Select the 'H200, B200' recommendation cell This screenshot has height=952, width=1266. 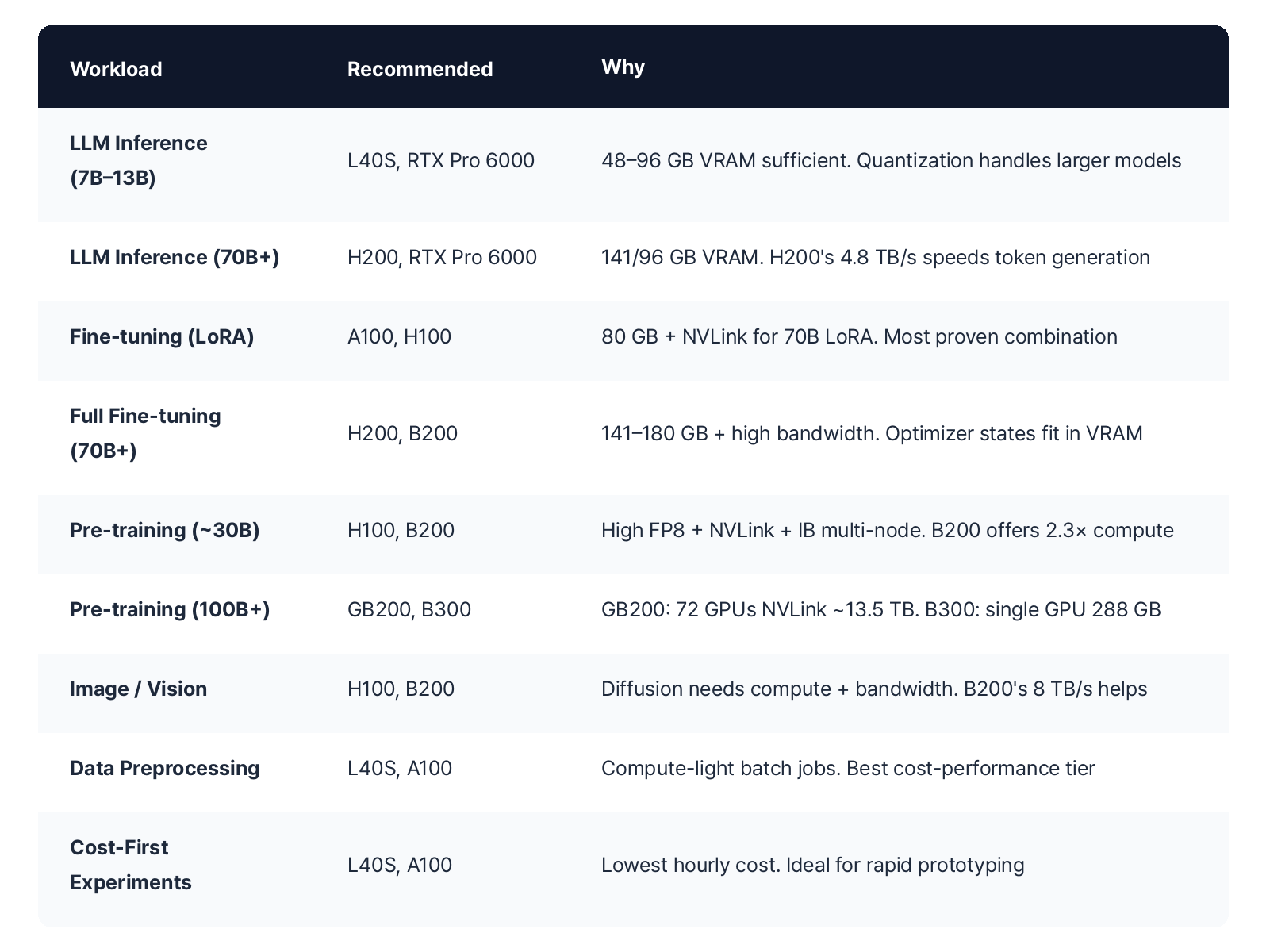pyautogui.click(x=403, y=433)
